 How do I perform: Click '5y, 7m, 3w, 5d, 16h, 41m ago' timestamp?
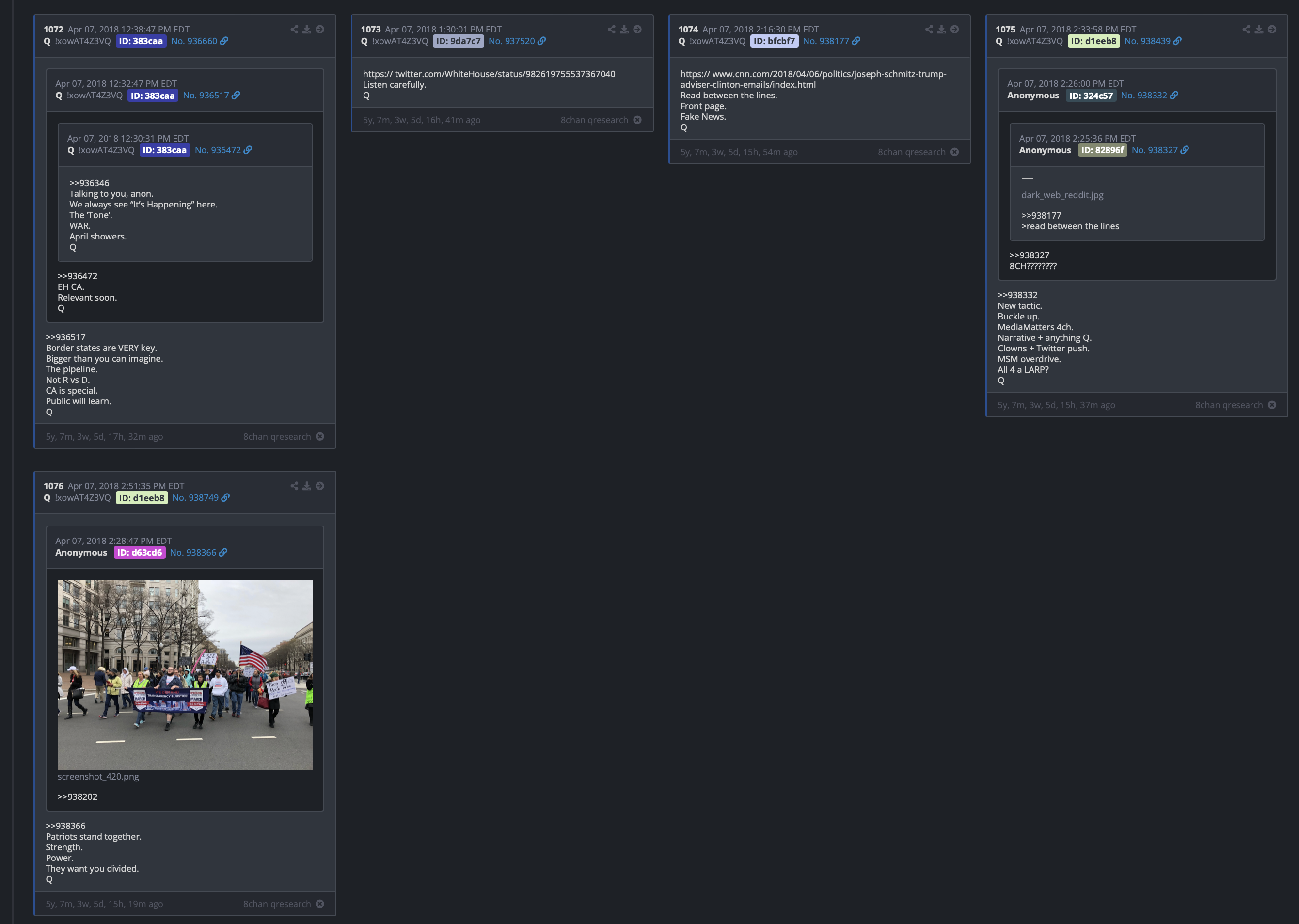coord(421,120)
